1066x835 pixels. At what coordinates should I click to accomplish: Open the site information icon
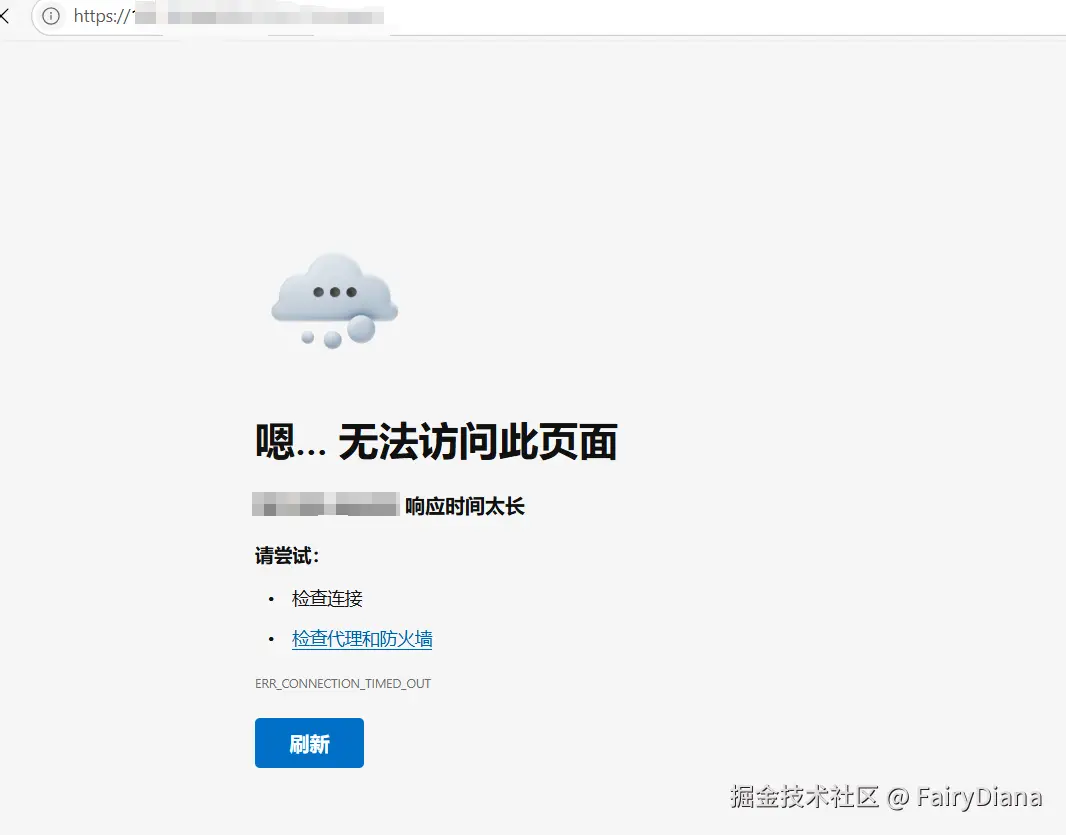pyautogui.click(x=51, y=16)
